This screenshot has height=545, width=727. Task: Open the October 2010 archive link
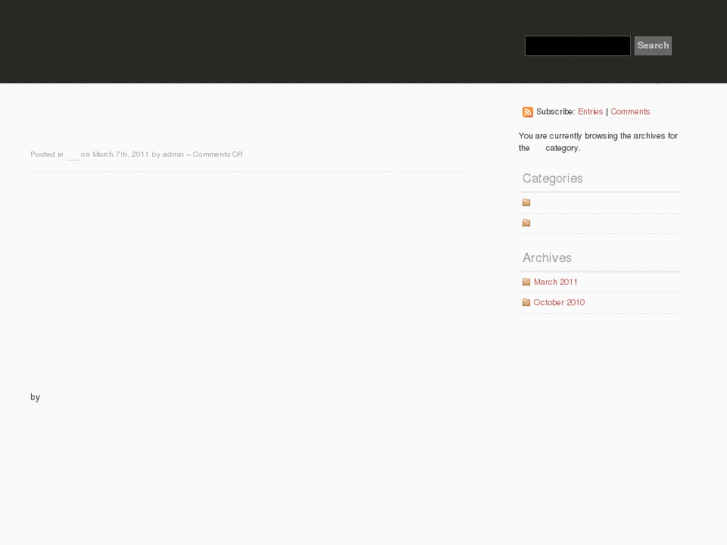(x=559, y=302)
